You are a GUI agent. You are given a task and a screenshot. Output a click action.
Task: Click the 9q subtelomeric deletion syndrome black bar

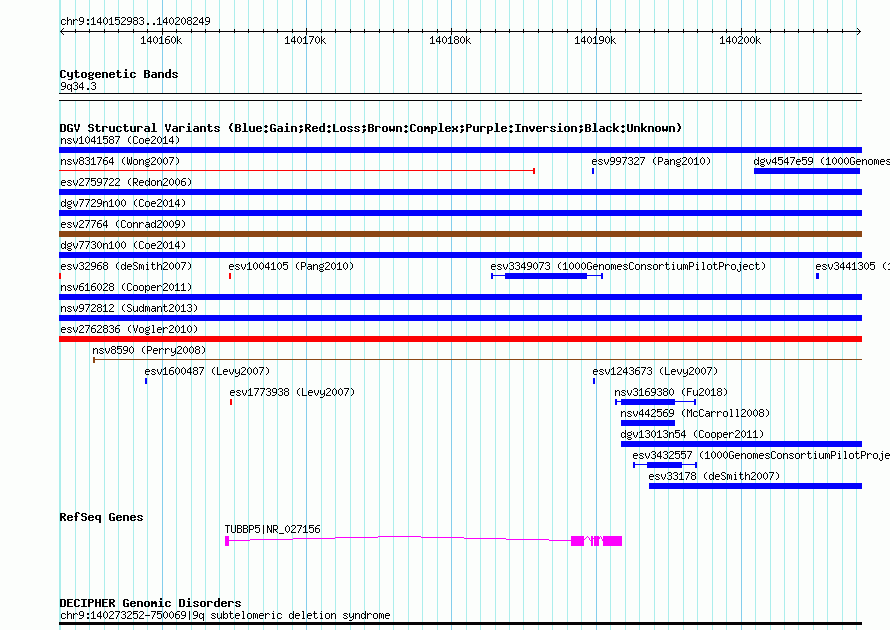(460, 624)
